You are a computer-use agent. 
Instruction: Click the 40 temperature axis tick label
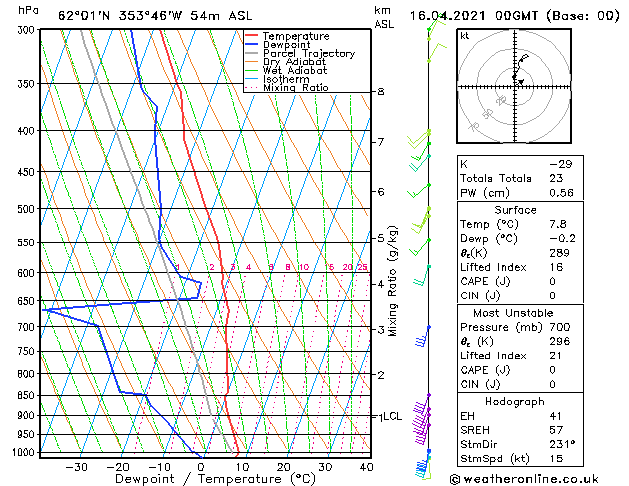366,467
